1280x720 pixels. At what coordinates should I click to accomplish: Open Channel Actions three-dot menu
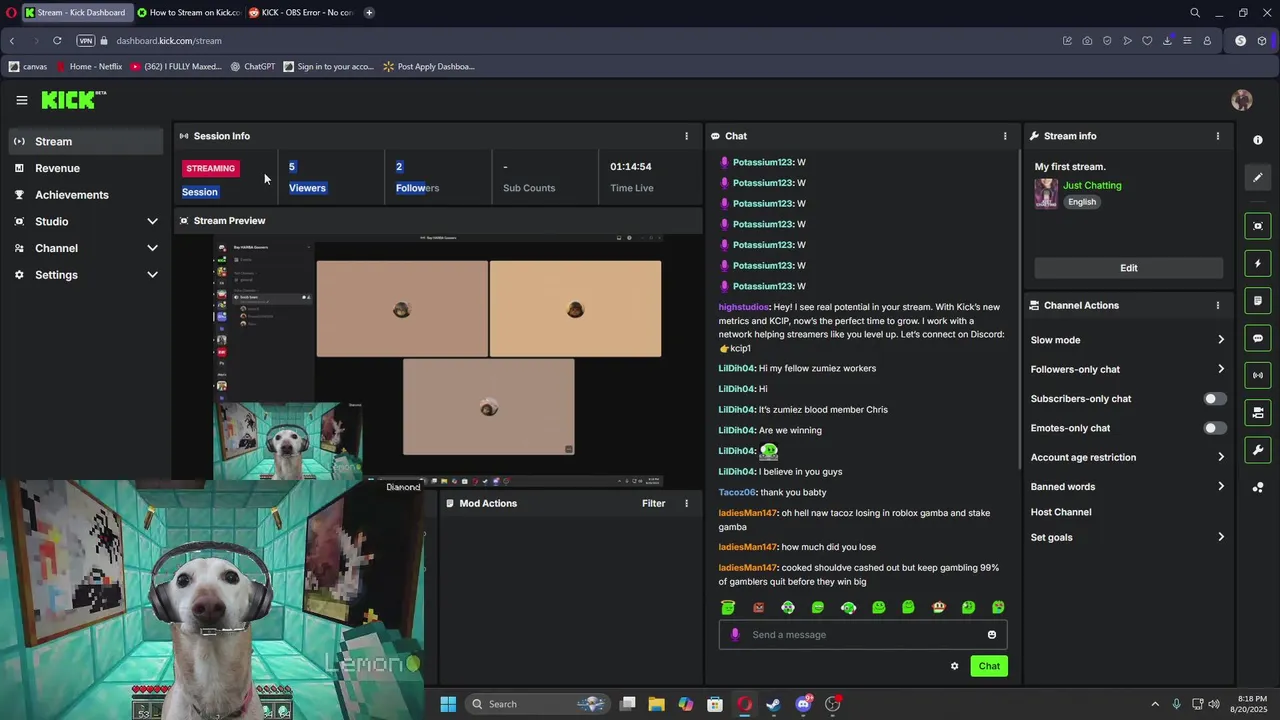(x=1217, y=305)
